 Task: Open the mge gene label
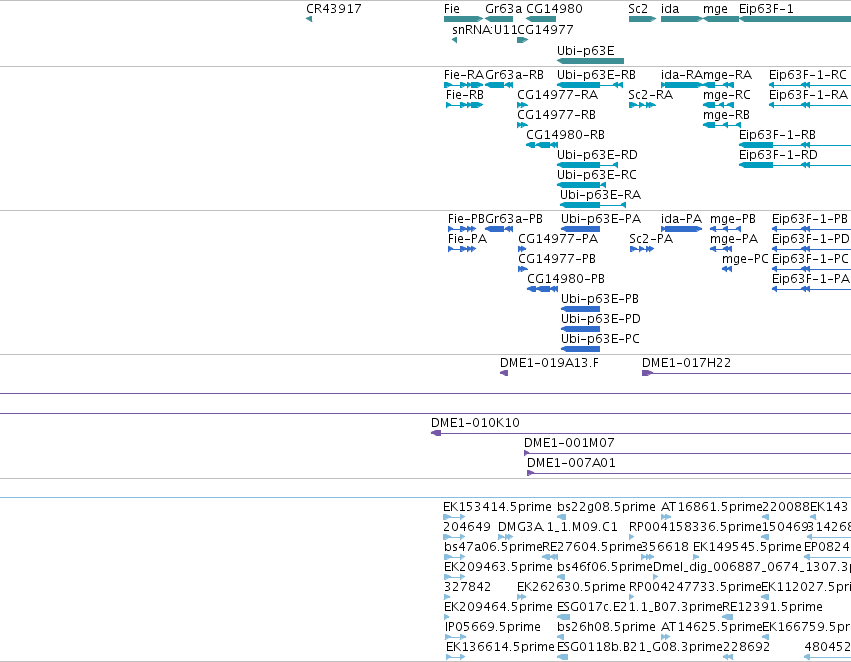pos(715,9)
